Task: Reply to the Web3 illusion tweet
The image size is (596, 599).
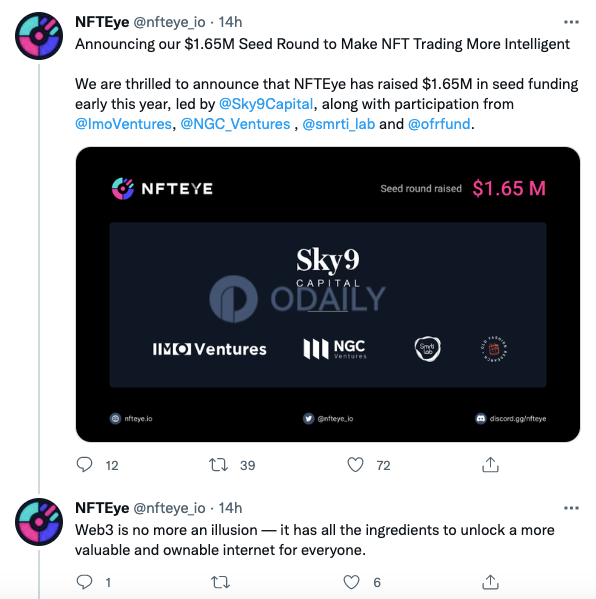Action: [x=84, y=582]
